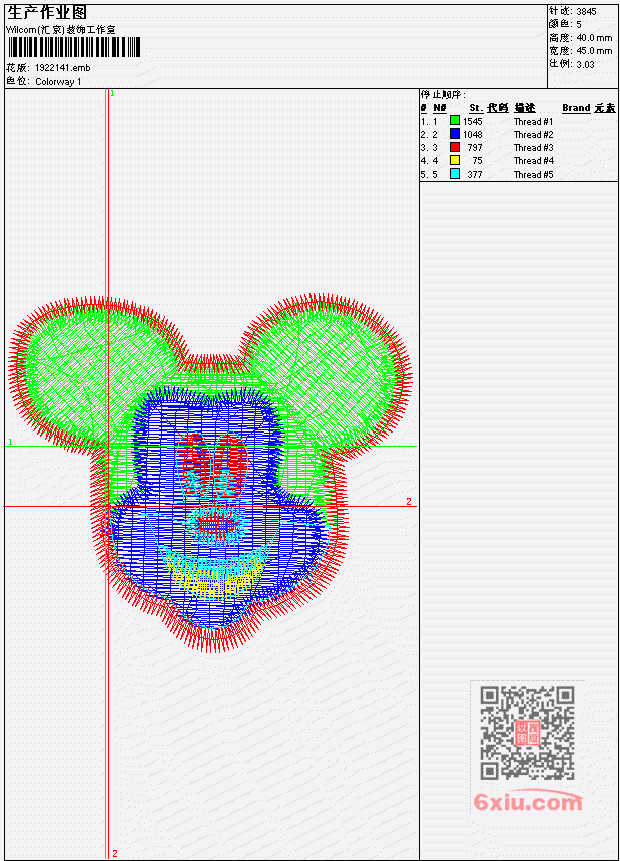
Task: Click the cyan swatch for Thread #5
Action: [455, 174]
